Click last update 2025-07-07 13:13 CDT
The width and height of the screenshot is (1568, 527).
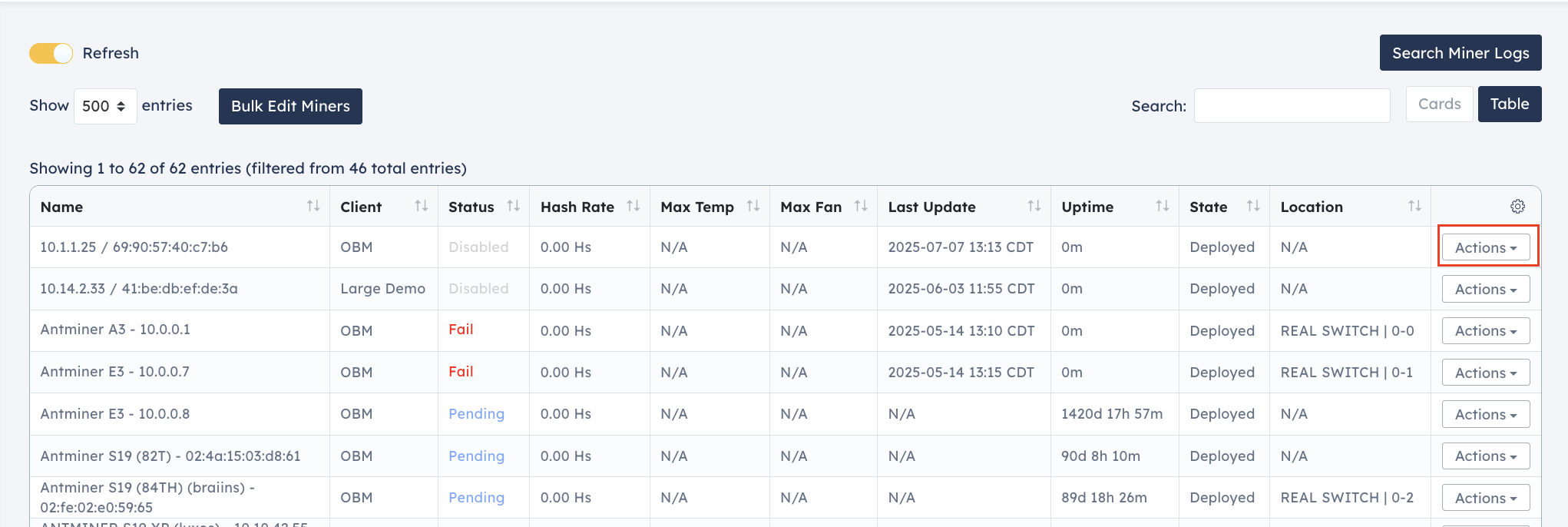961,247
